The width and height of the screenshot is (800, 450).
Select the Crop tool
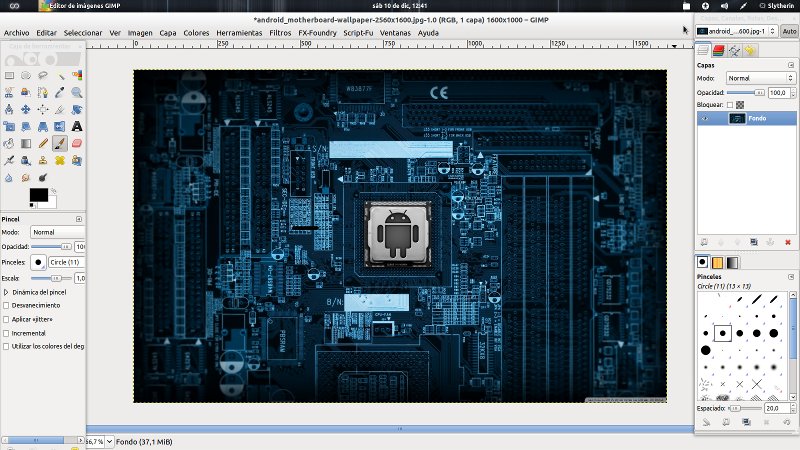coord(60,109)
